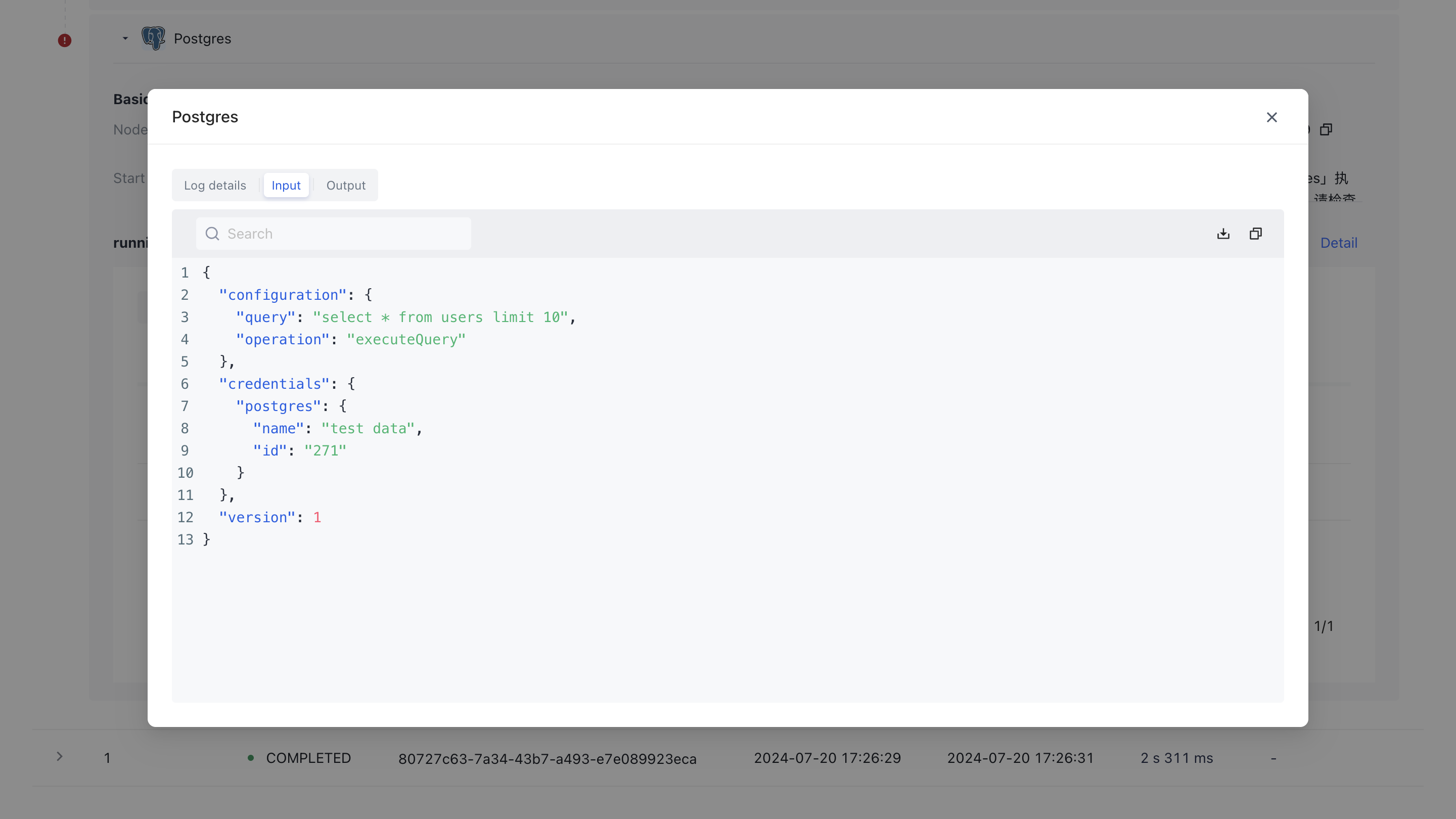
Task: Select the Input tab
Action: 286,186
